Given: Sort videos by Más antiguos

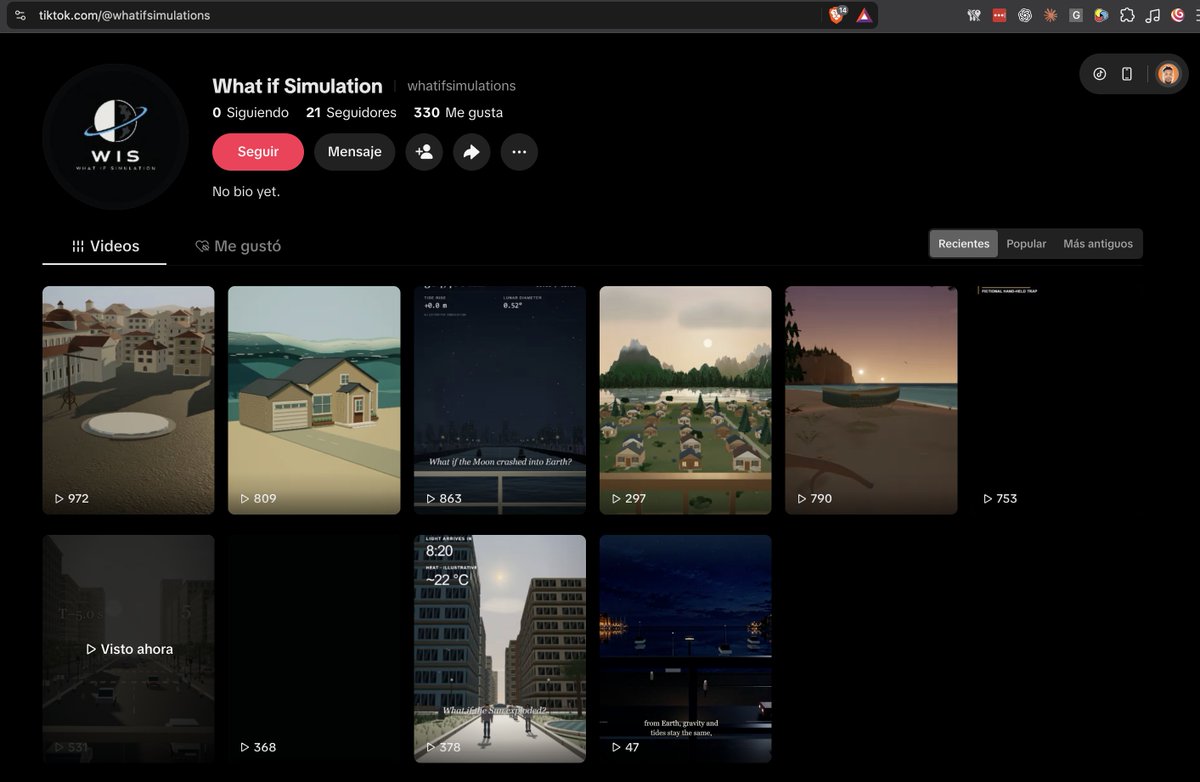Looking at the screenshot, I should click(x=1098, y=244).
